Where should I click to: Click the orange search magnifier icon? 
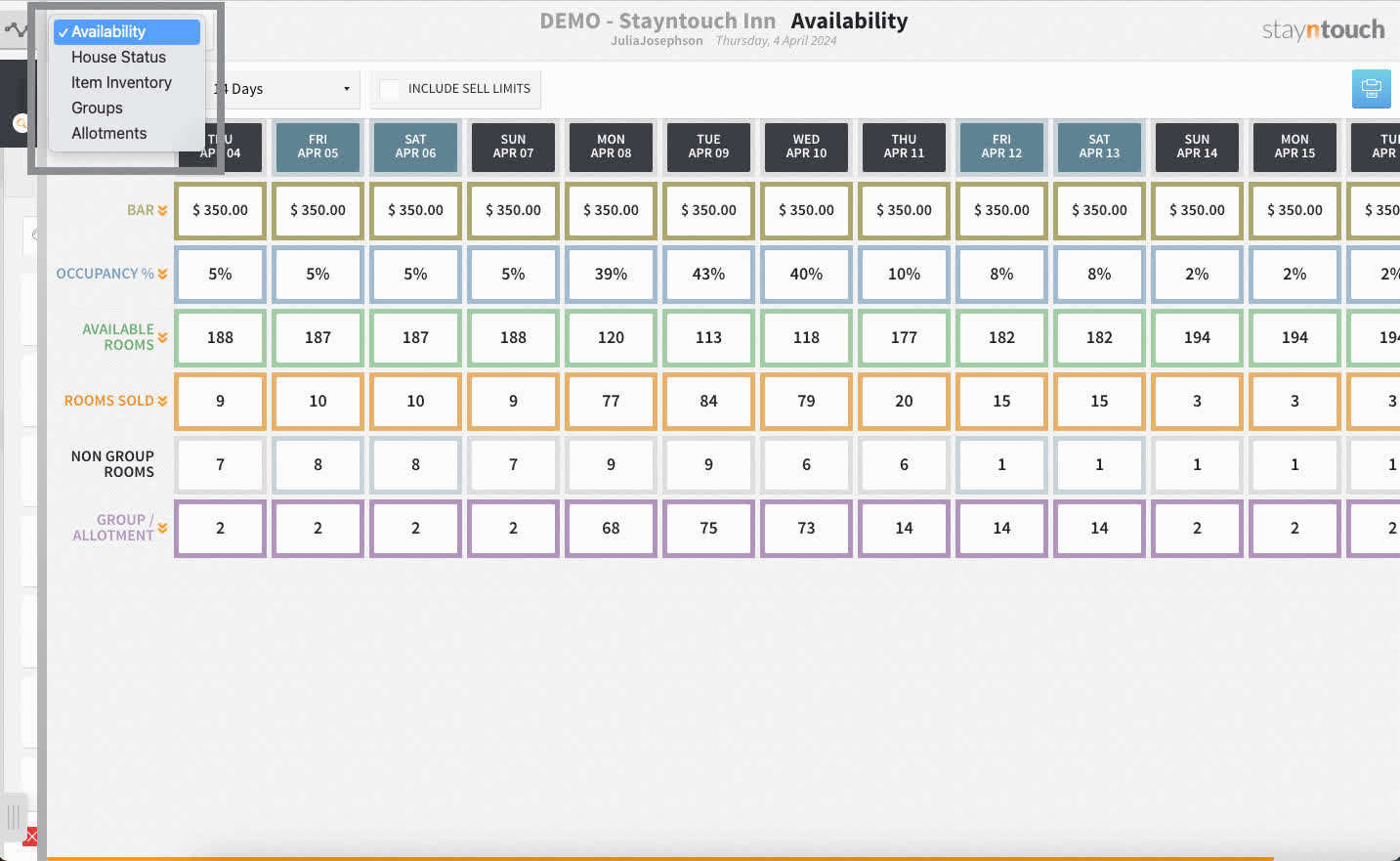point(20,123)
